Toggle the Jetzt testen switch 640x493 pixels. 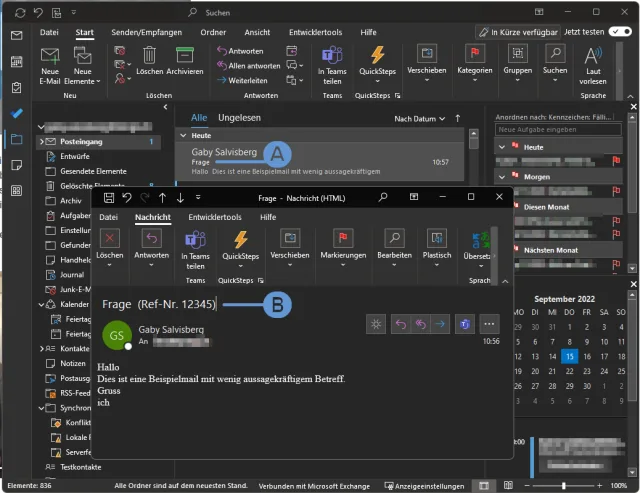click(x=622, y=32)
